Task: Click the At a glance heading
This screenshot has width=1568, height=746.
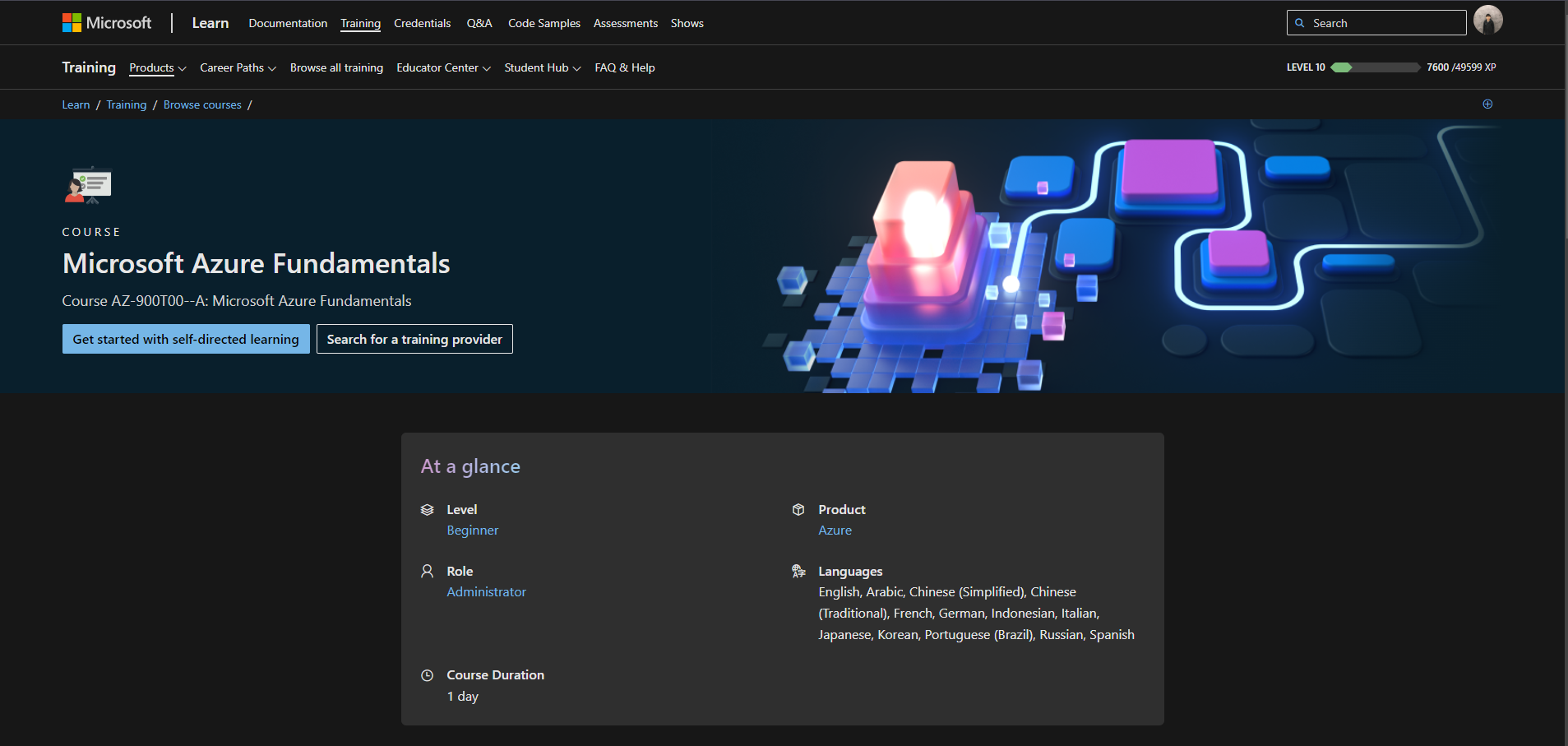Action: coord(470,466)
